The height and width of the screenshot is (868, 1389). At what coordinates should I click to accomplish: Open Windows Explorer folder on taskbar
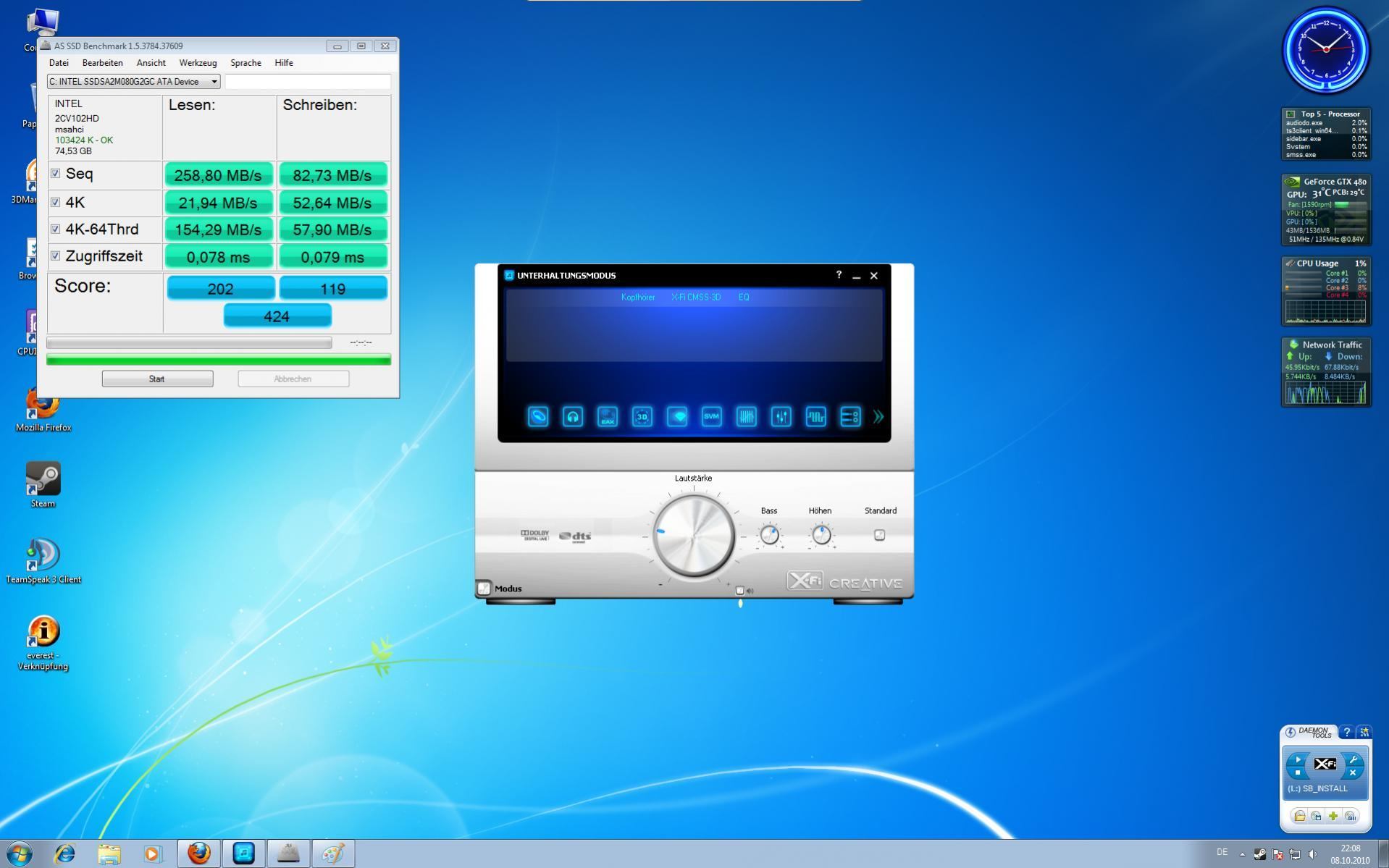pos(109,854)
